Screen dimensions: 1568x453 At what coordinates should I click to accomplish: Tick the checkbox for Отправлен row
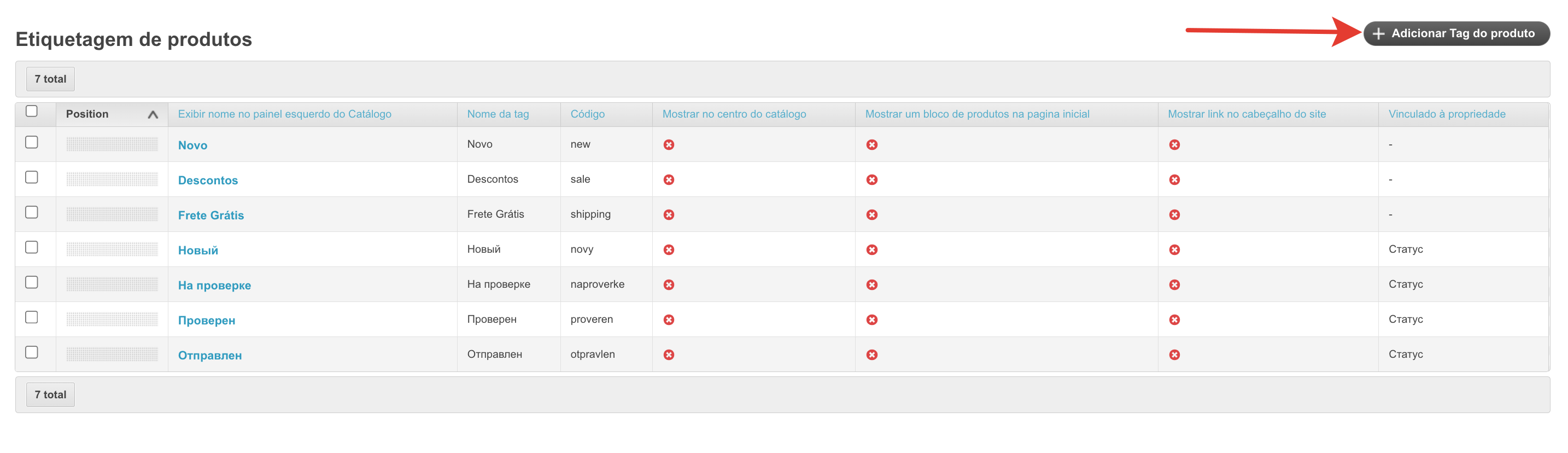point(32,352)
